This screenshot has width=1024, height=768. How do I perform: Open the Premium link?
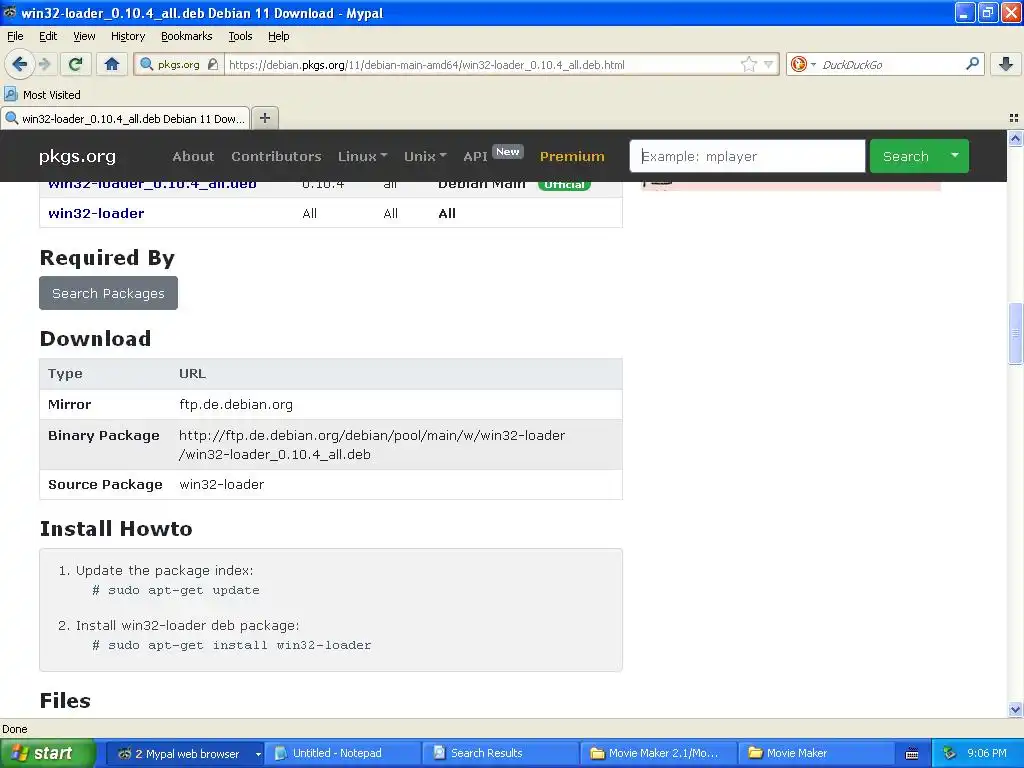(571, 156)
